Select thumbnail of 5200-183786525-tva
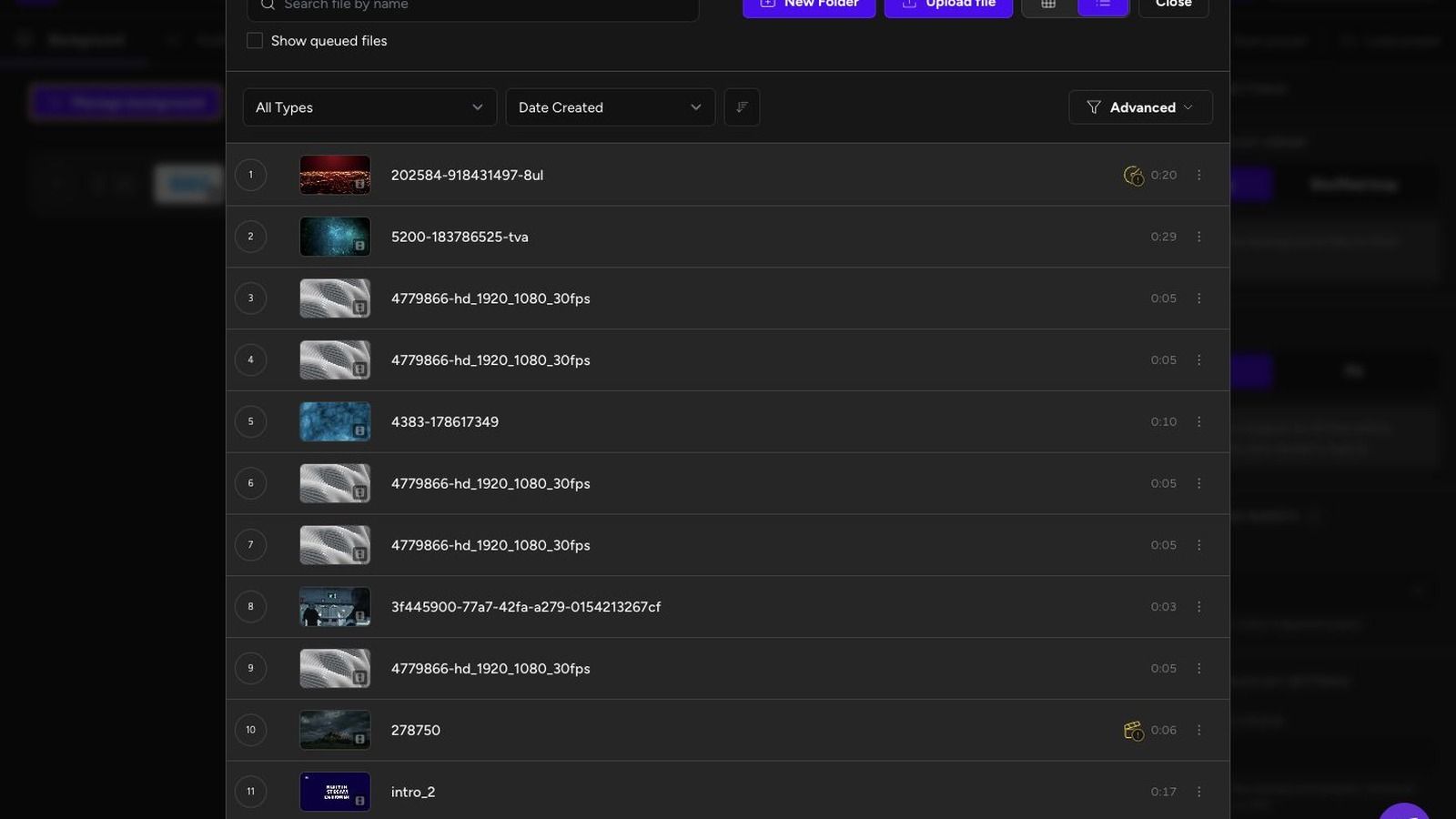The image size is (1456, 819). (x=335, y=237)
